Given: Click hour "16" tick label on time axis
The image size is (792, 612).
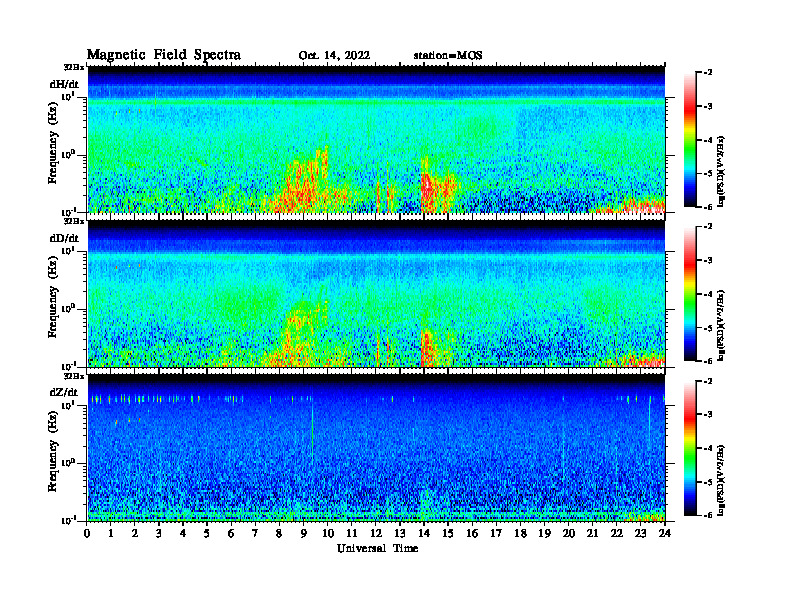Looking at the screenshot, I should tap(472, 533).
